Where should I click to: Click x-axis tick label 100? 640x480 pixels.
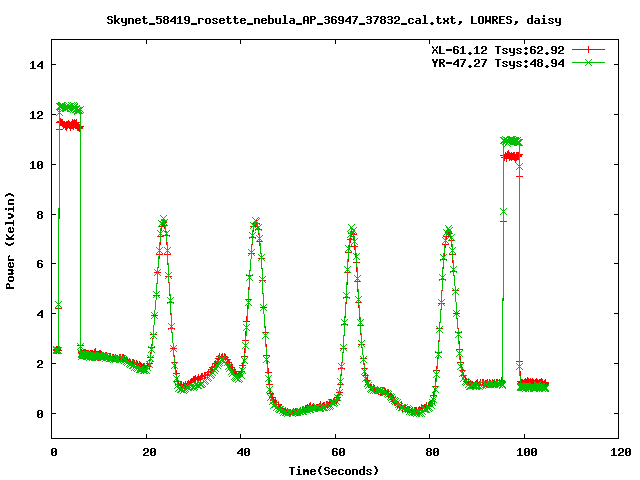coord(527,452)
